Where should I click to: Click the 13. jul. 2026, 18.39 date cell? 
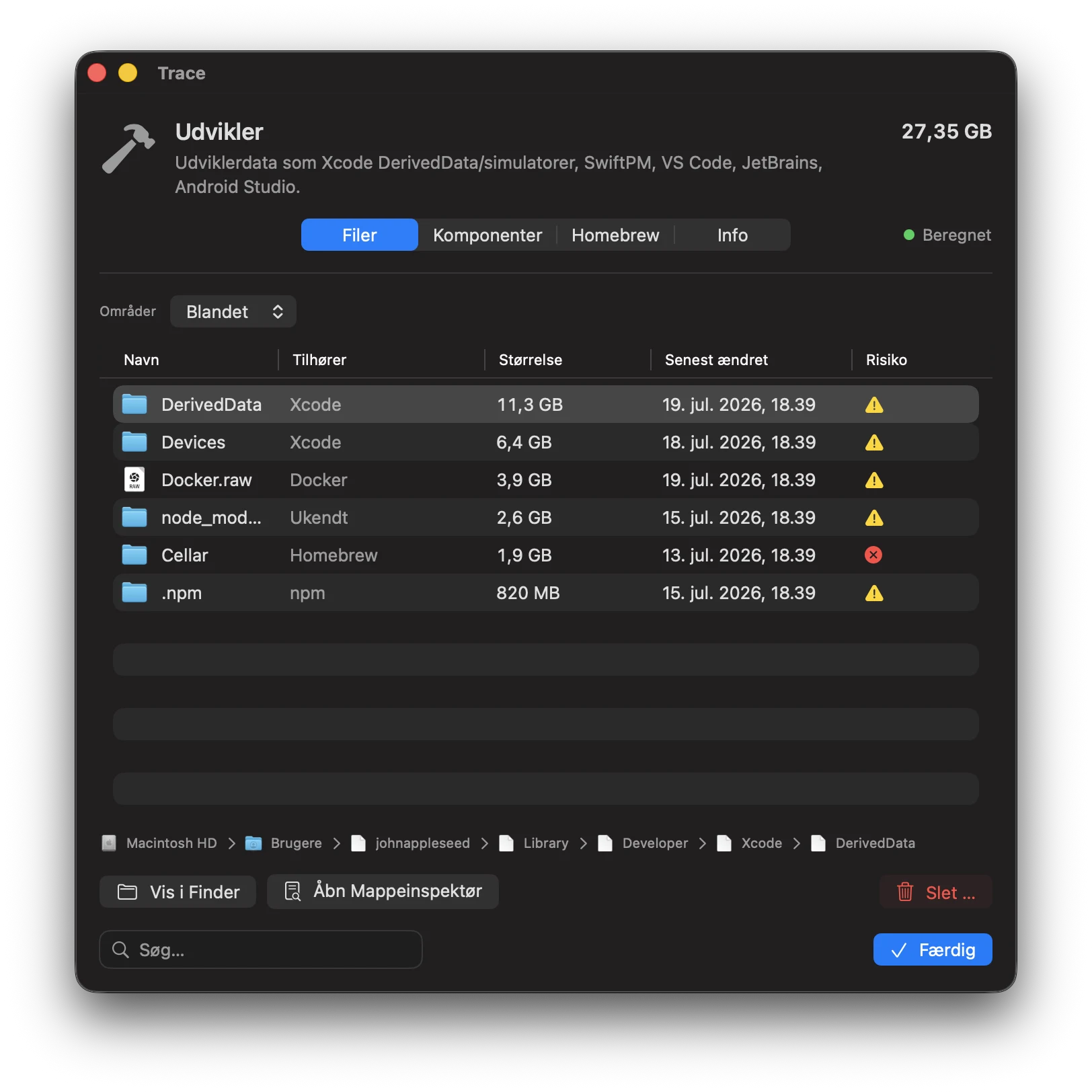739,555
